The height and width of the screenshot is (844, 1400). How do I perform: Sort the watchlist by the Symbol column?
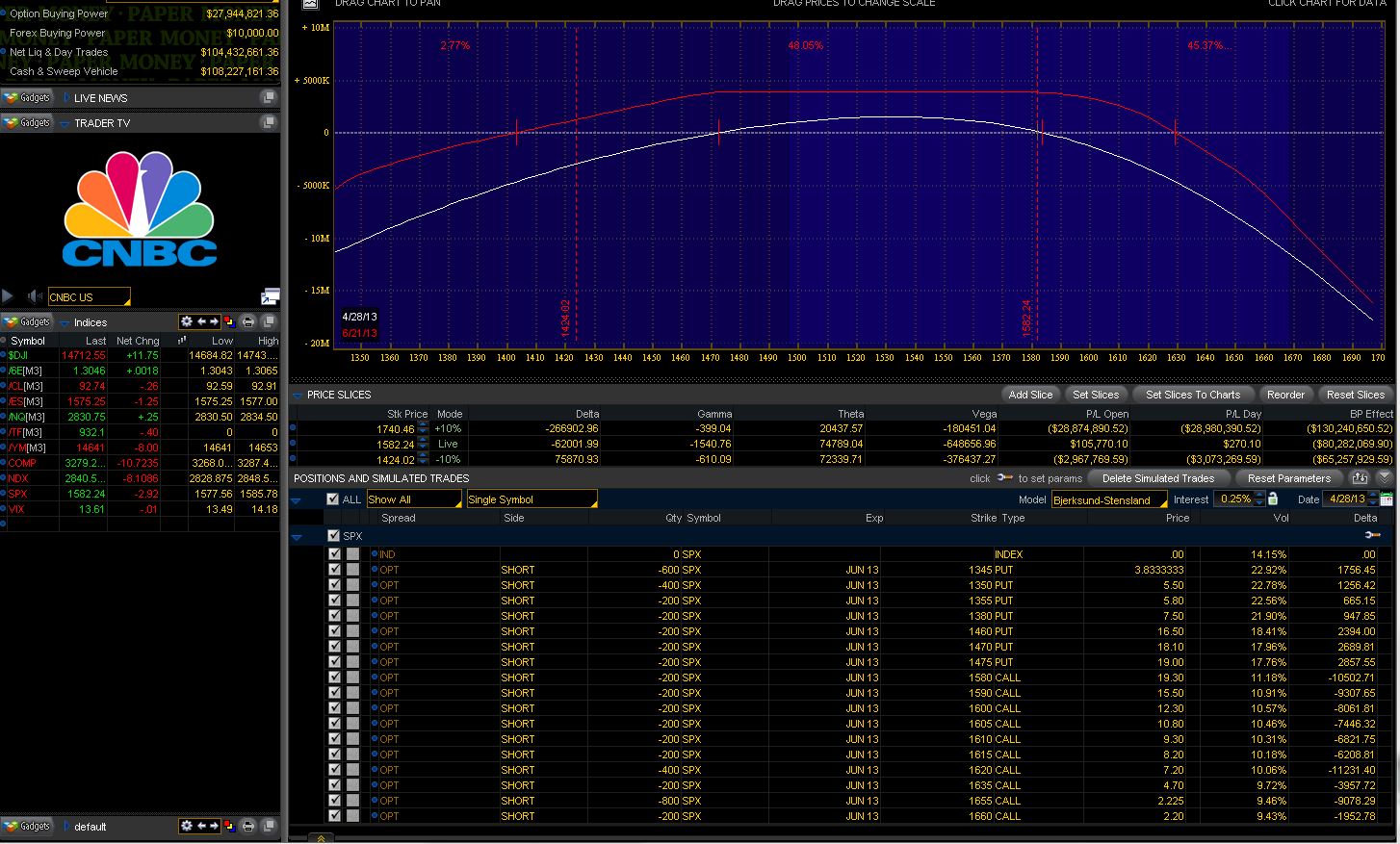tap(28, 341)
